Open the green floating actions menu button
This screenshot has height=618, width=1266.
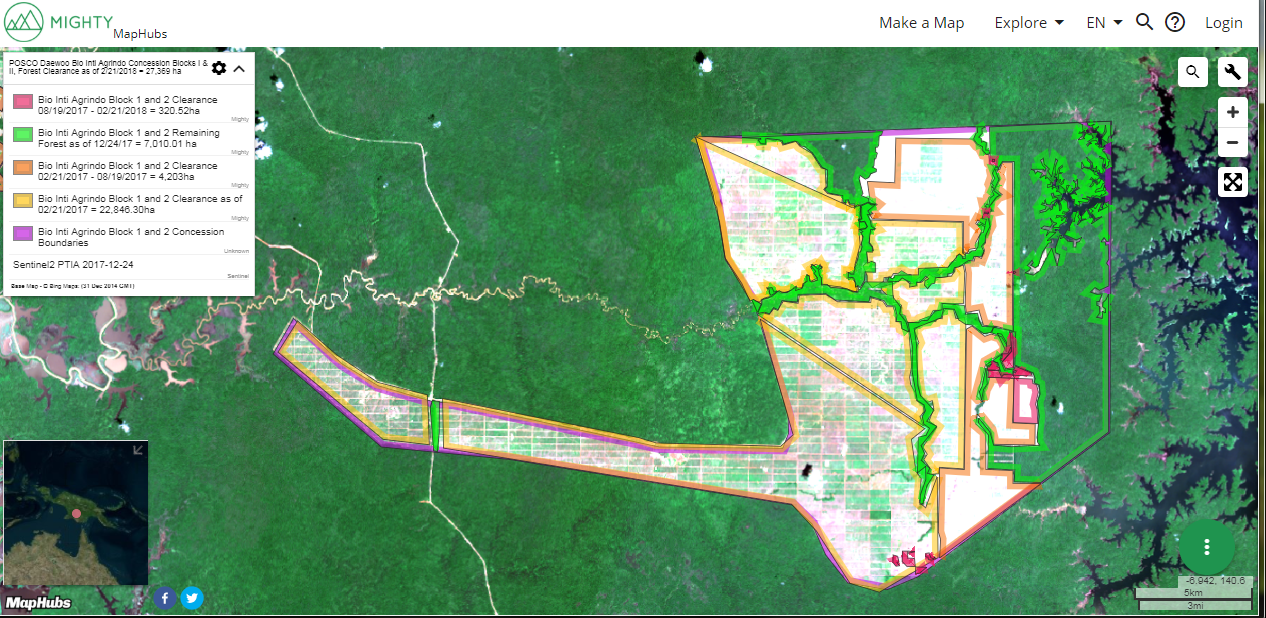1207,547
